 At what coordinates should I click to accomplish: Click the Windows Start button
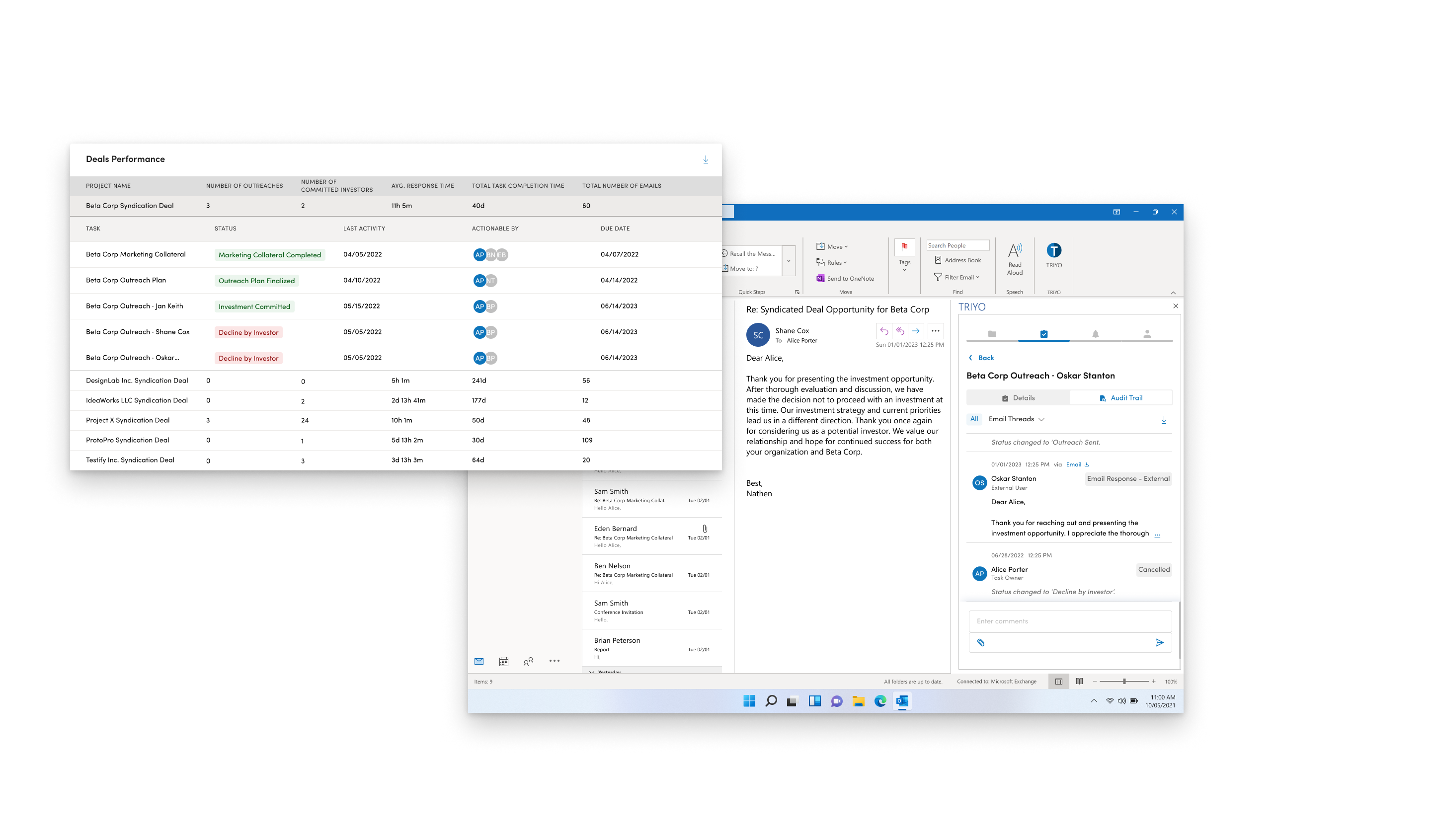point(749,701)
